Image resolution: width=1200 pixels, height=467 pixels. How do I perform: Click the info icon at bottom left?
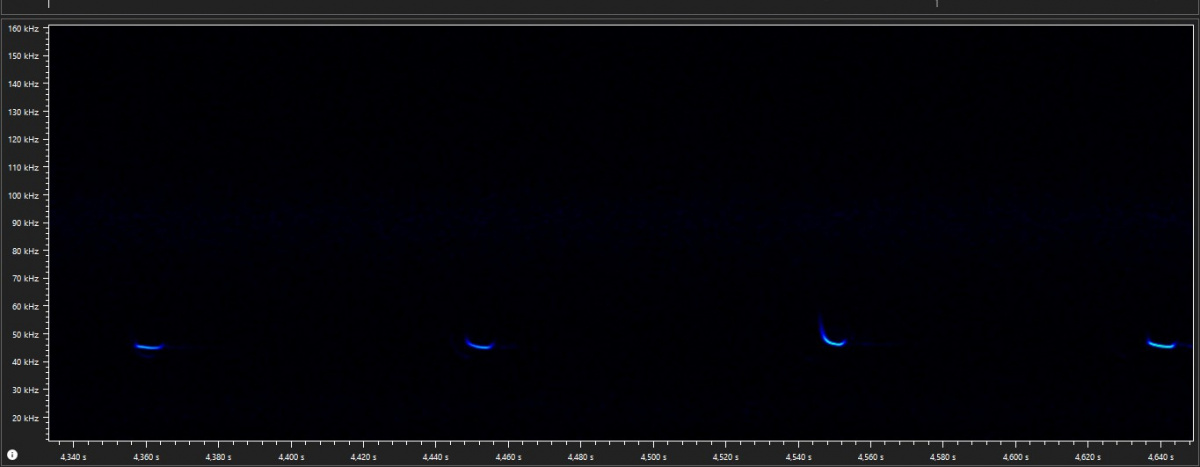coord(12,454)
